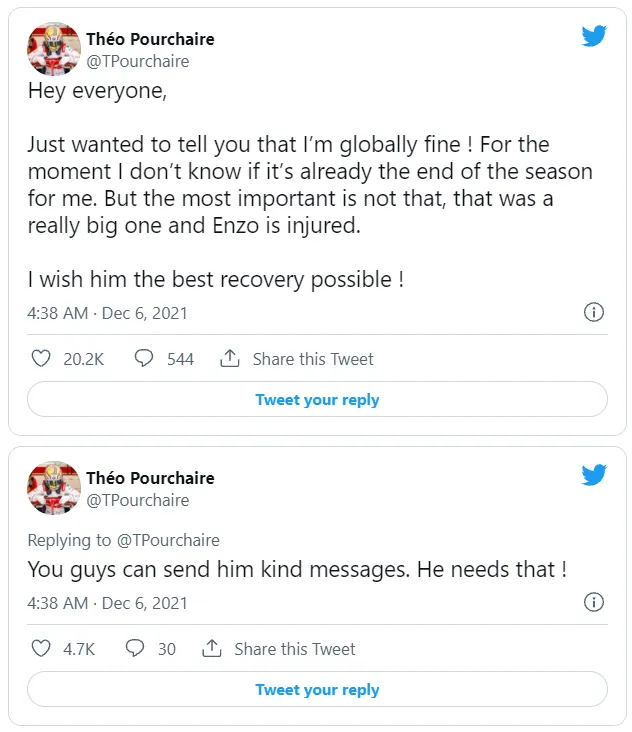
Task: Click the Twitter bird logo in reply tweet
Action: coord(594,476)
